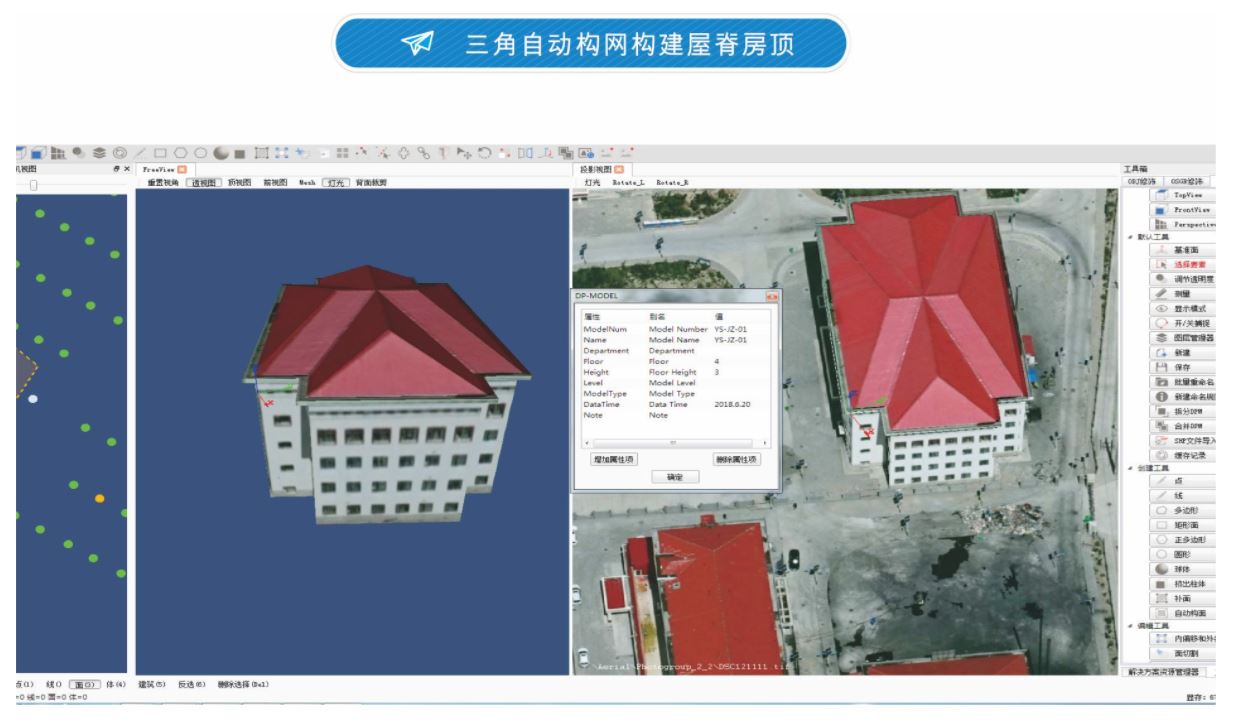The width and height of the screenshot is (1239, 725).
Task: Toggle Mesh display in FreeView
Action: tap(307, 183)
